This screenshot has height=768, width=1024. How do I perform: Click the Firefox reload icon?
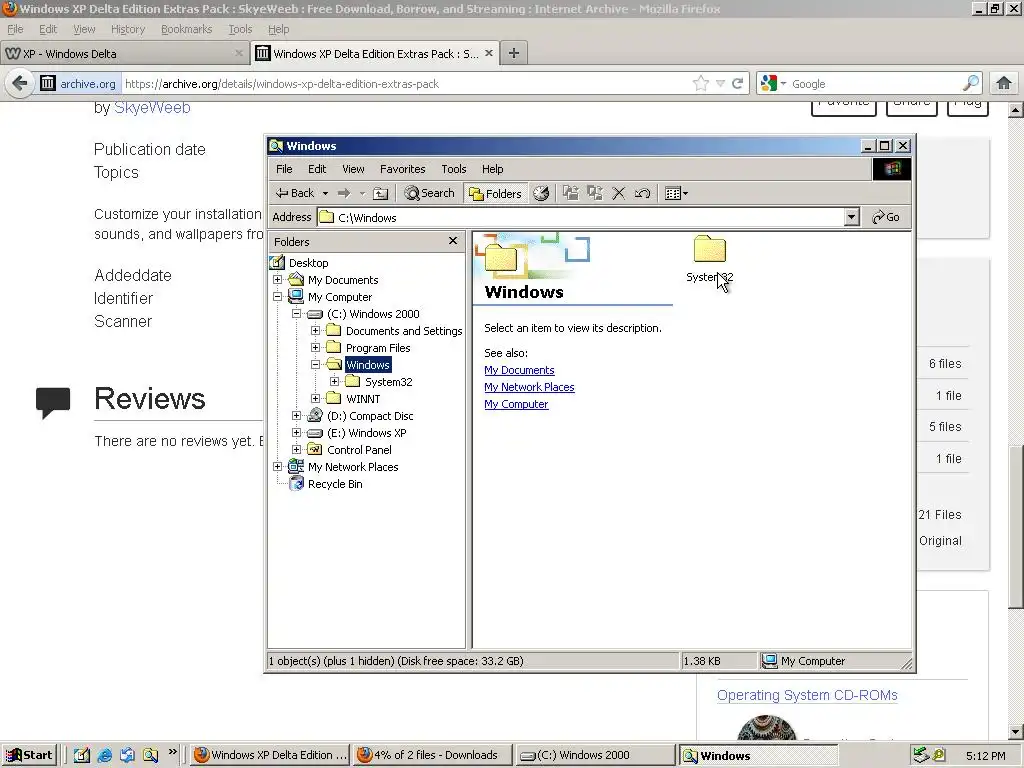click(737, 84)
